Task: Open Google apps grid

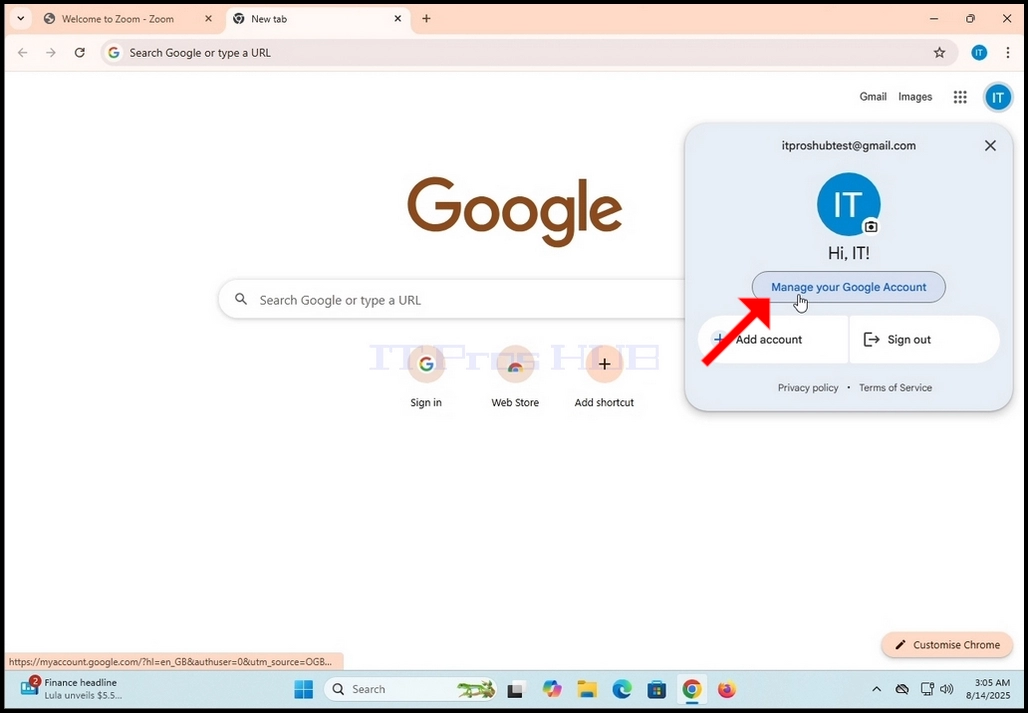Action: (x=960, y=97)
